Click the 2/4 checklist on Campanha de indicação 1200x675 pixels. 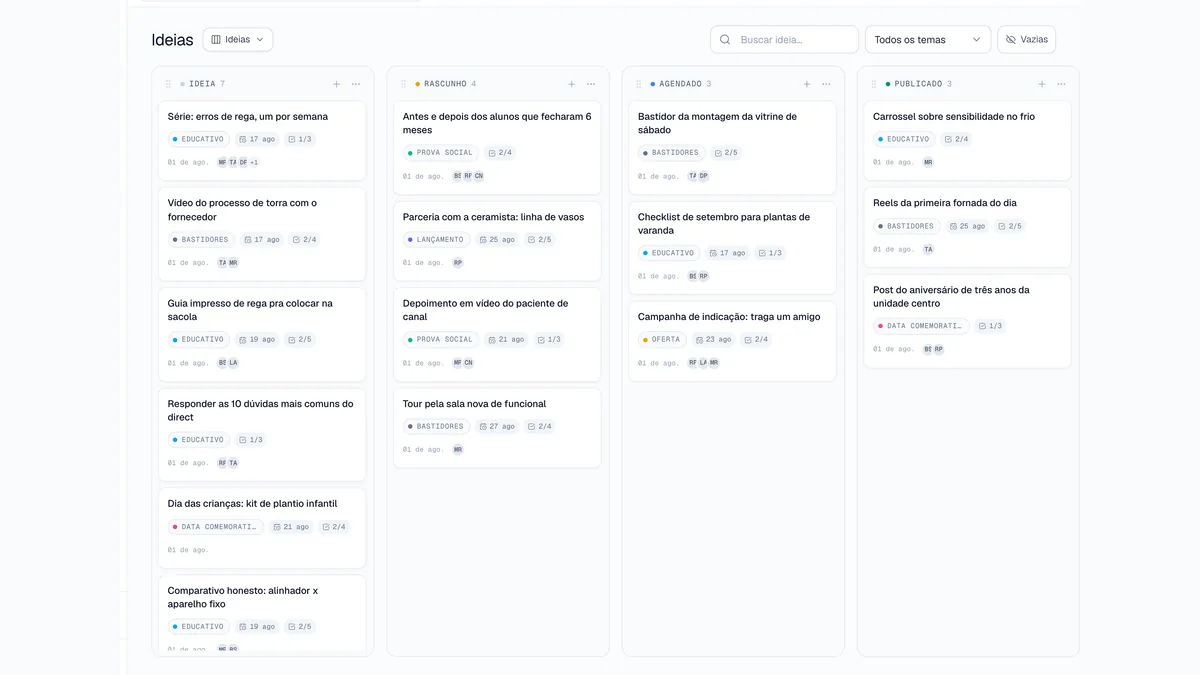click(x=756, y=340)
